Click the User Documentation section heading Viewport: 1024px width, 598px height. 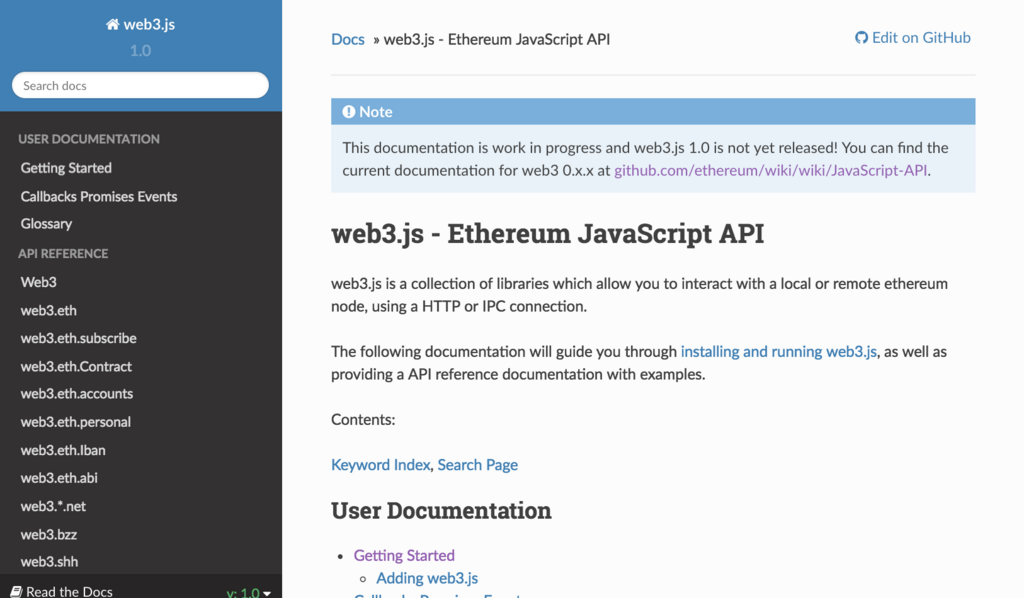click(x=441, y=511)
